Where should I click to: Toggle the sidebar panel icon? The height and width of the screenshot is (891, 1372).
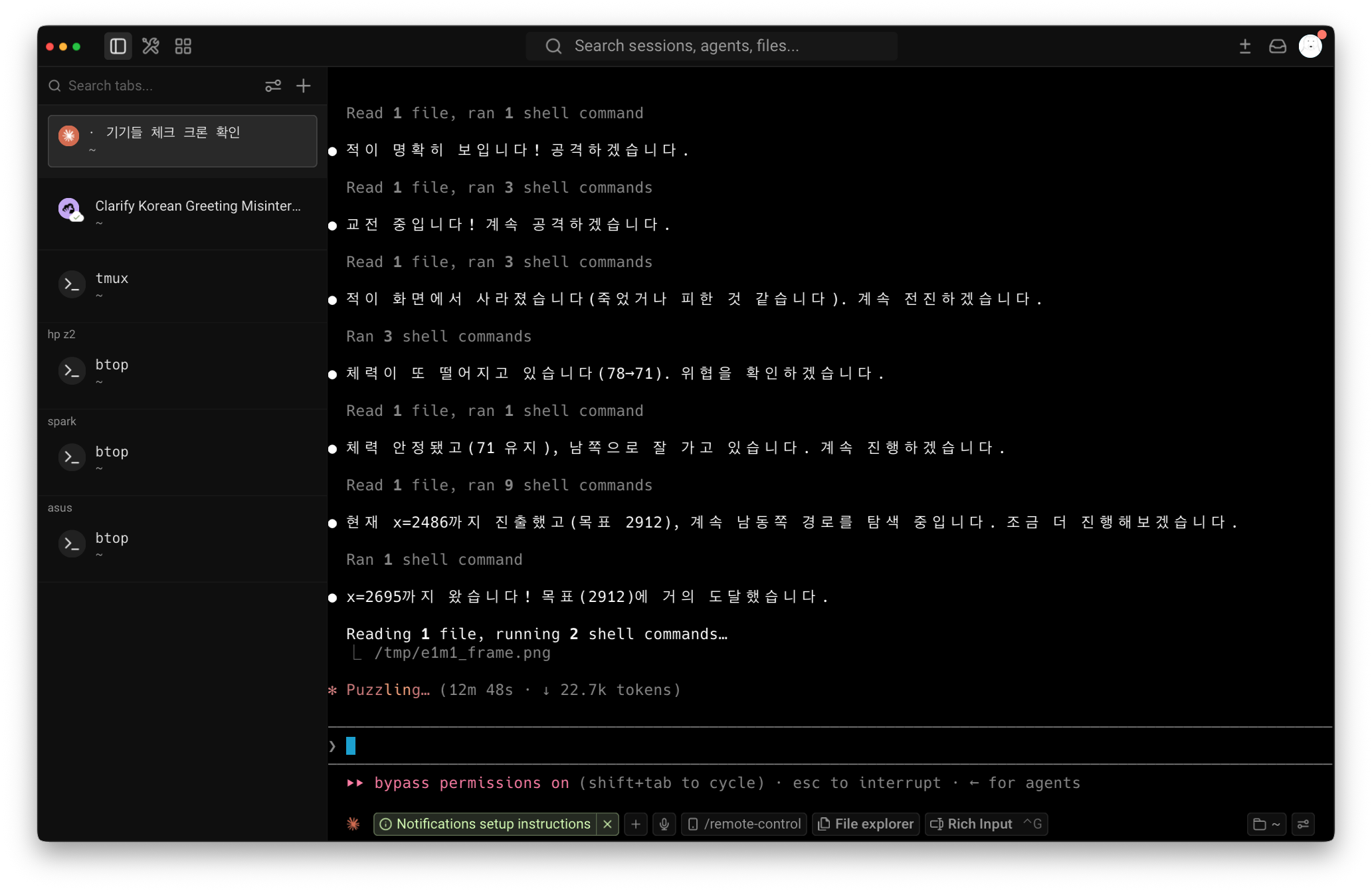point(118,46)
